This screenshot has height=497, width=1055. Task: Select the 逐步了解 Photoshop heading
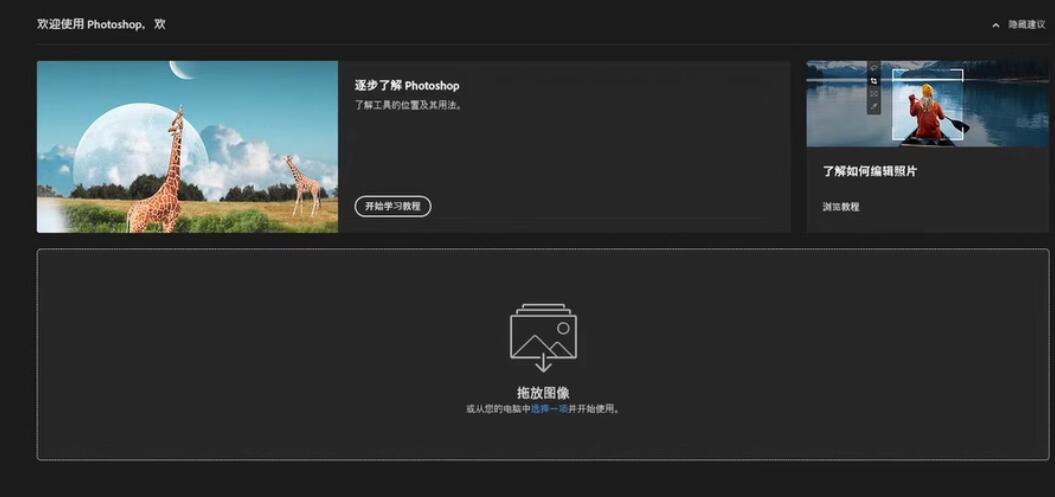[406, 86]
